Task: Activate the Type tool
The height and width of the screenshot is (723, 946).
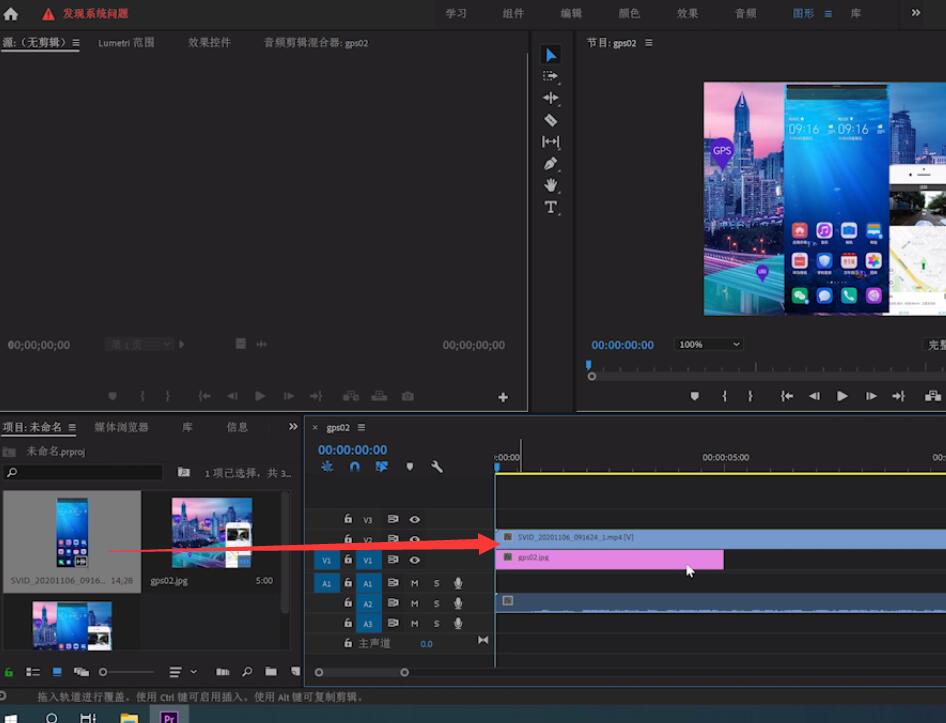Action: click(550, 207)
